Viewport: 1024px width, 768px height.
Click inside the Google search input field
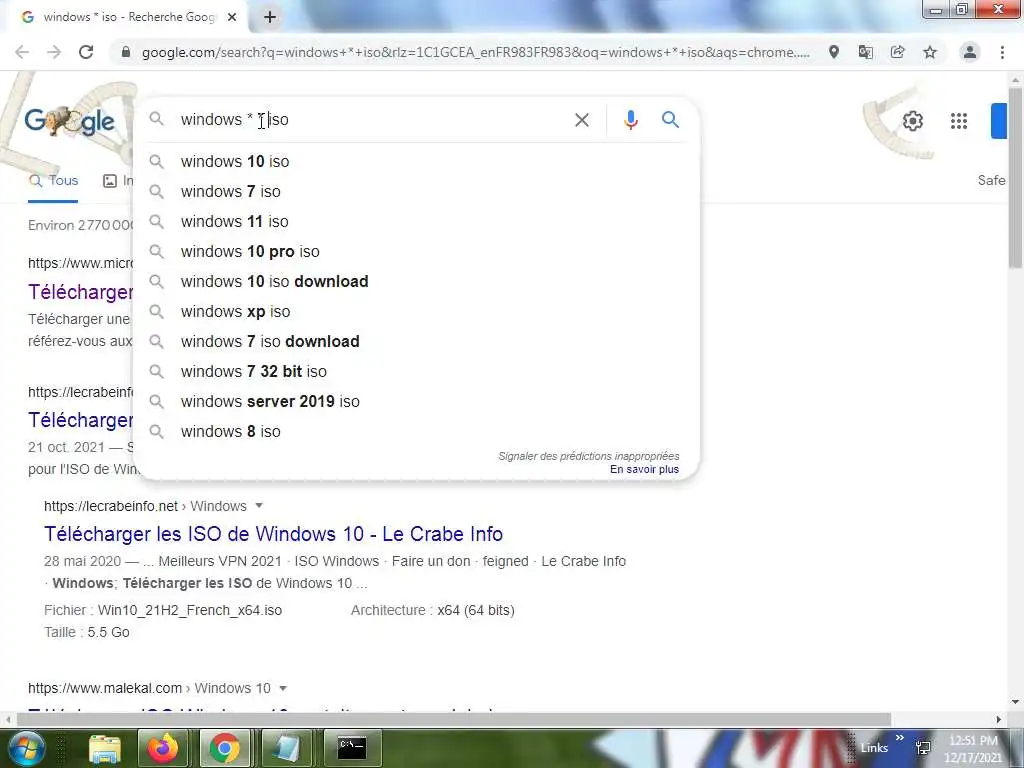(x=372, y=120)
